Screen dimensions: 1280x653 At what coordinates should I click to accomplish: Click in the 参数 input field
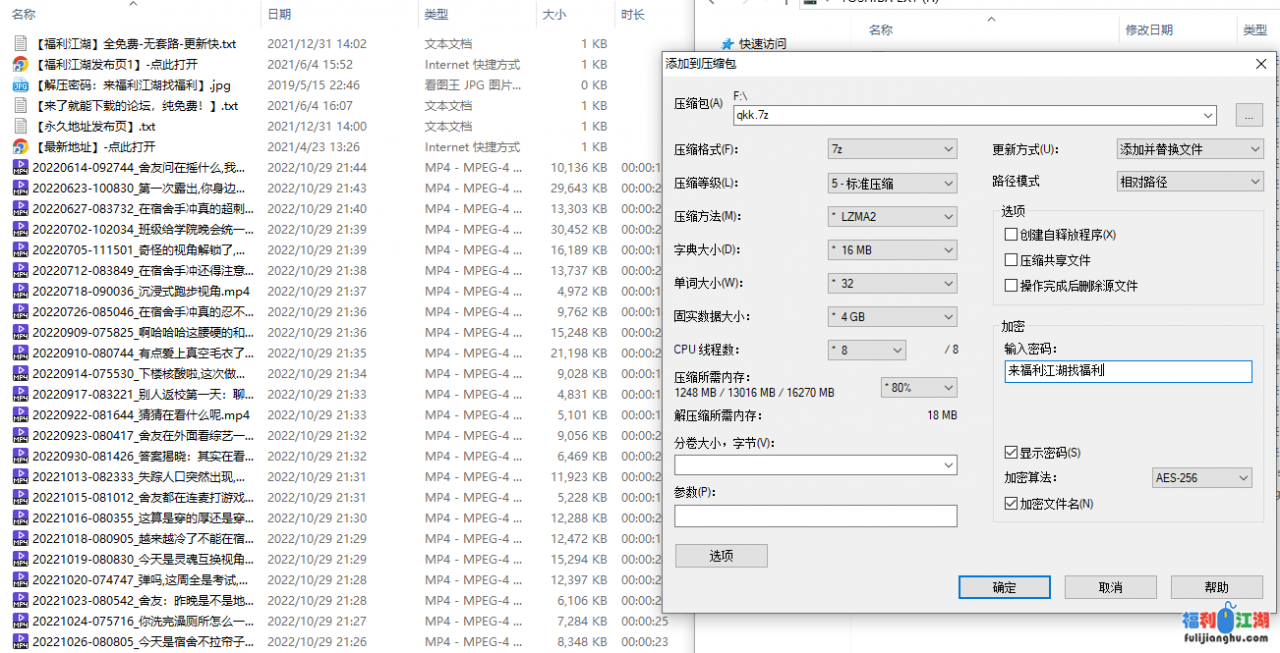(x=815, y=516)
